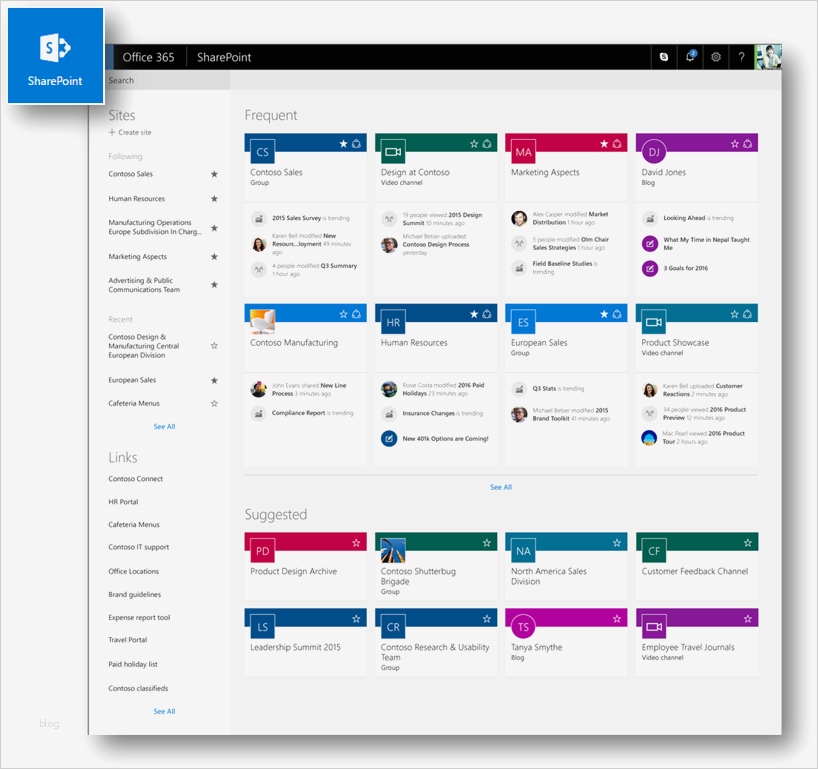Click the star on David Jones card
The image size is (818, 769).
(735, 143)
